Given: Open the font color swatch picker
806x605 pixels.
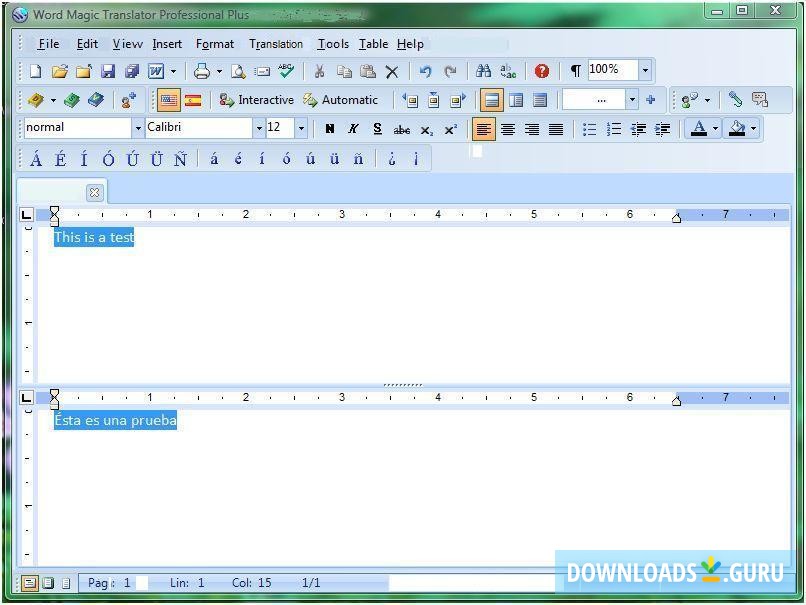Looking at the screenshot, I should (716, 128).
